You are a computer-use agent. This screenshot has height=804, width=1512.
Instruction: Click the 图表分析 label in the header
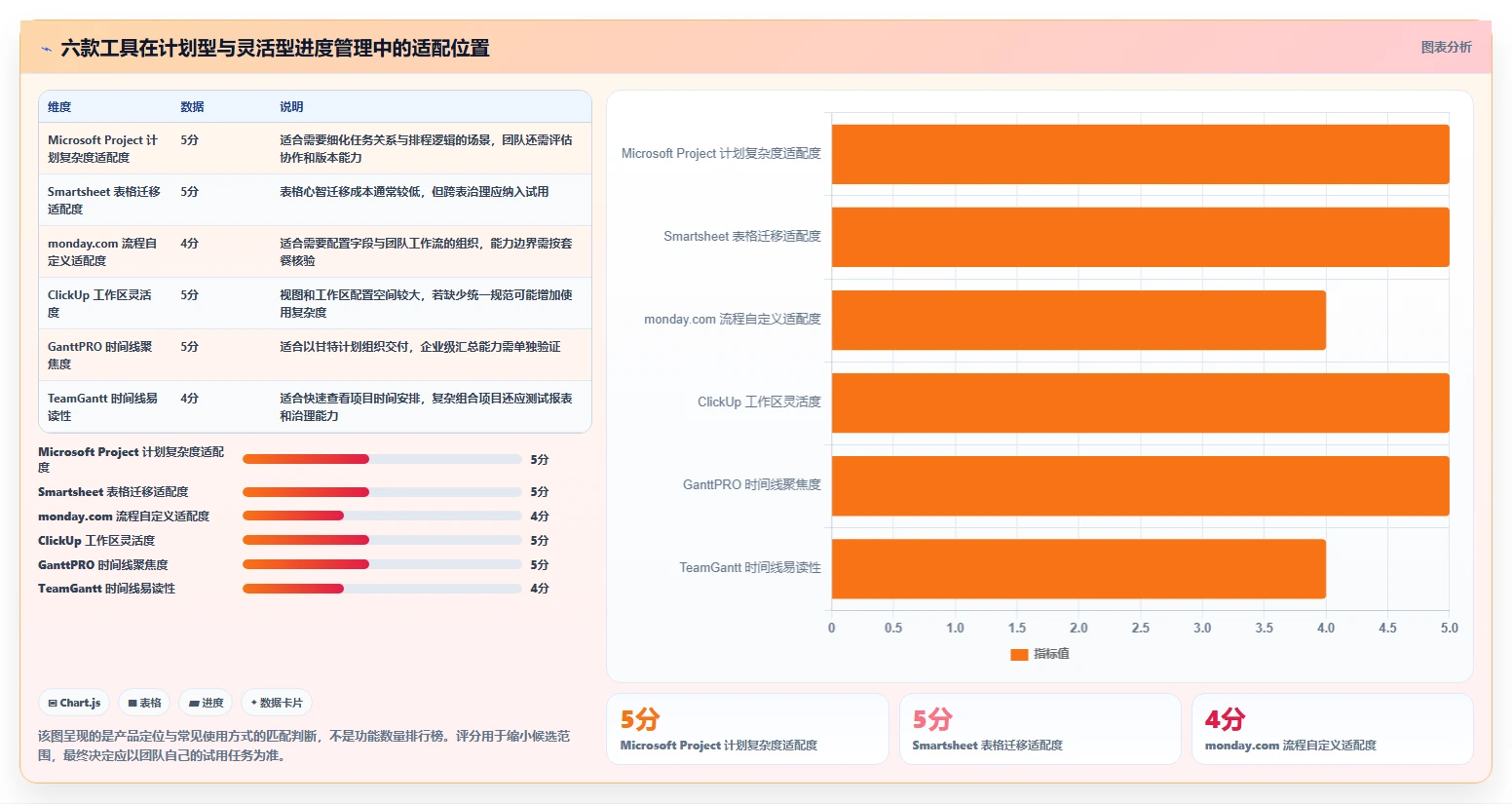coord(1446,47)
